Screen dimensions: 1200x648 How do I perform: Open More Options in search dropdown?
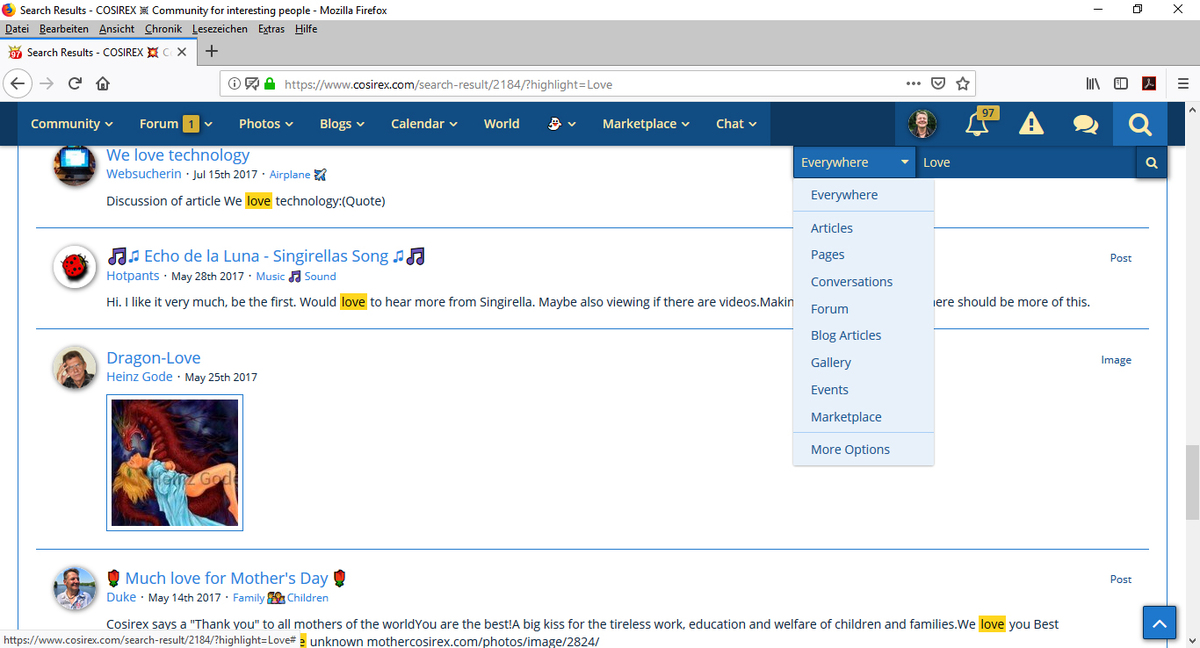[x=863, y=450]
